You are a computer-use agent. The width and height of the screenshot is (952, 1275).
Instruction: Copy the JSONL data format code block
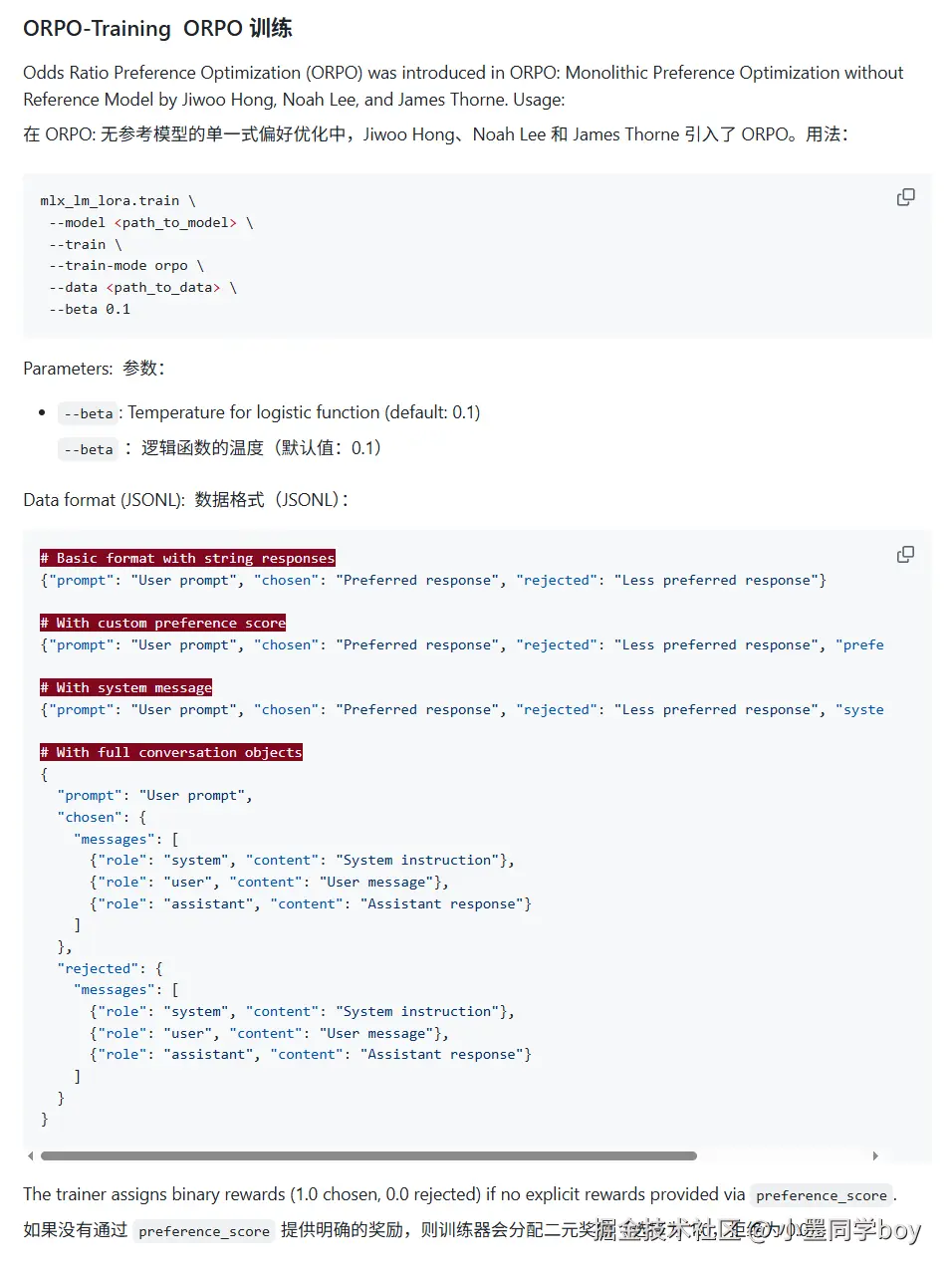coord(905,554)
